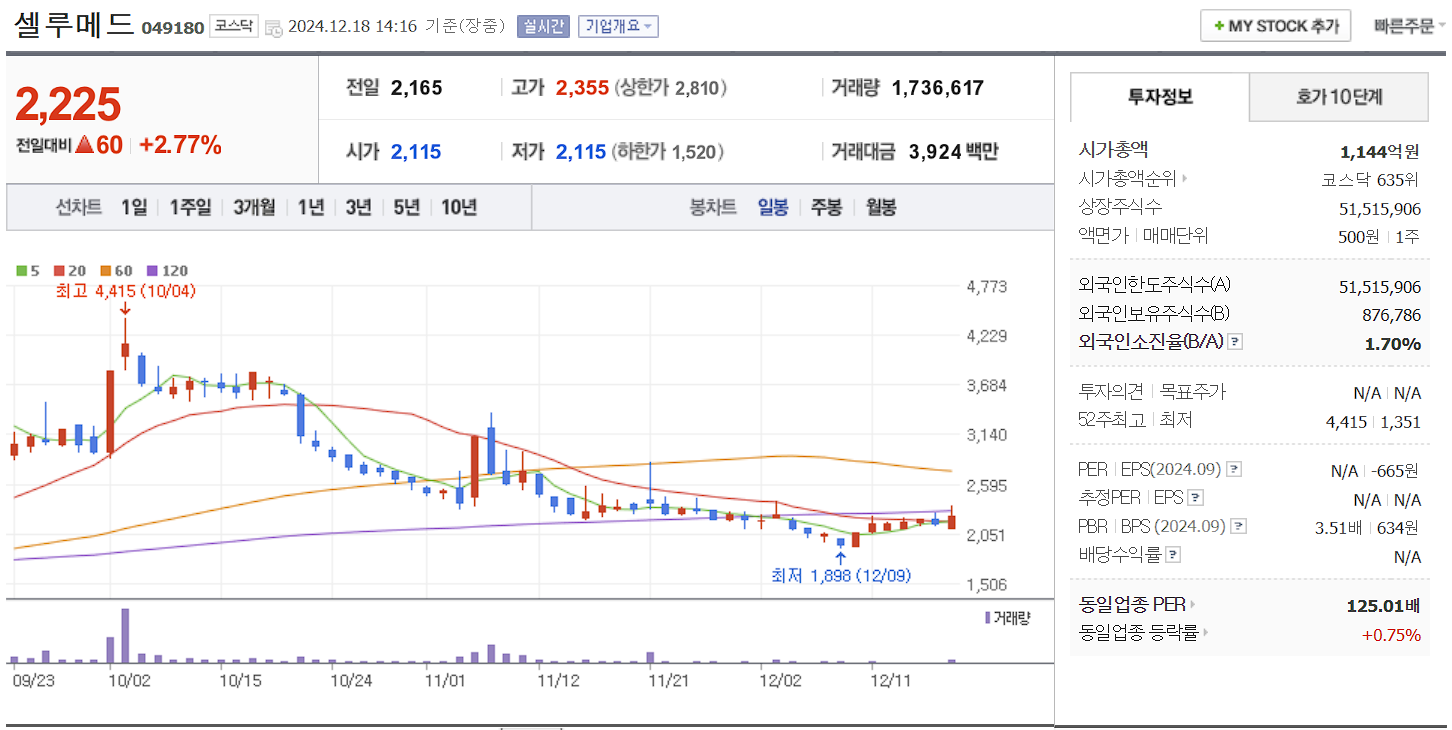Click the 최저 1,898 (12/09) chart marker
1452x730 pixels.
(840, 576)
